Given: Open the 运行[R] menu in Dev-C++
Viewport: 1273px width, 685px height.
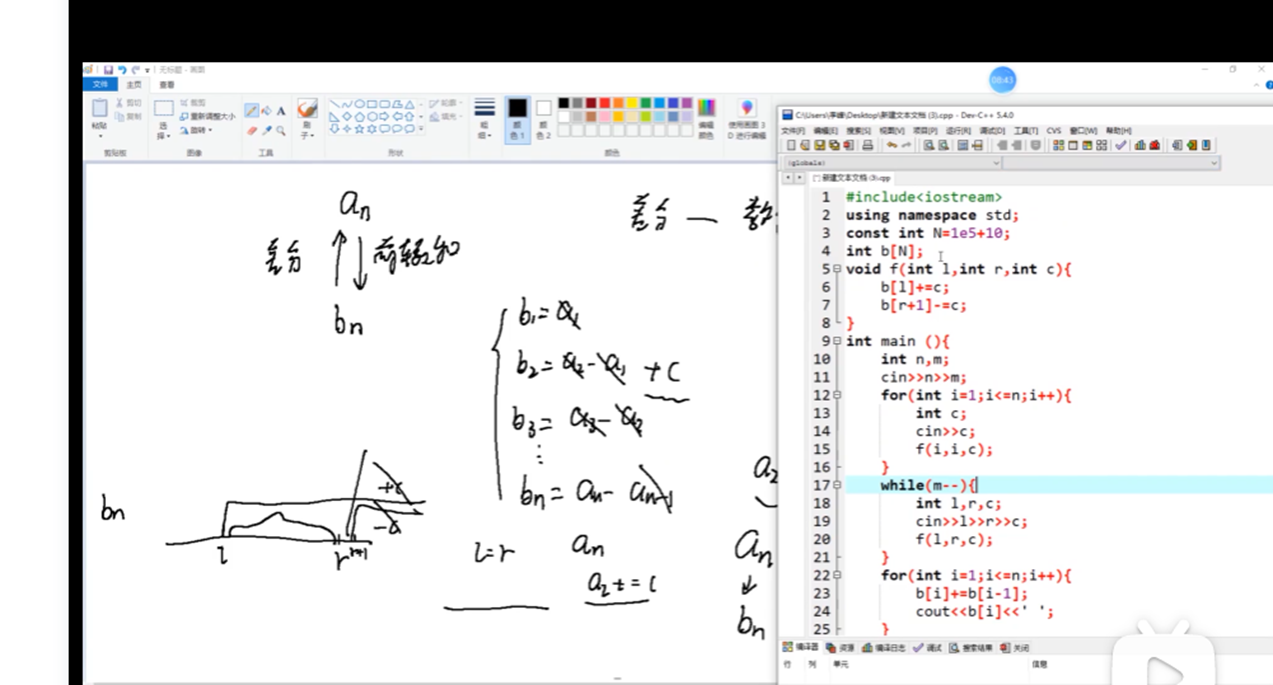Looking at the screenshot, I should (x=958, y=131).
